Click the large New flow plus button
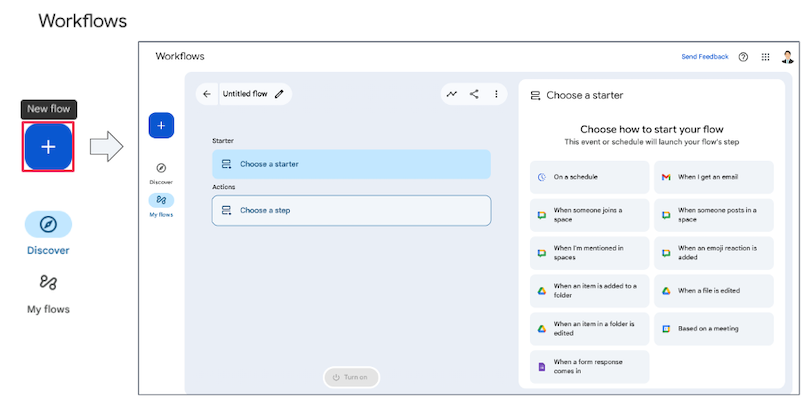 pos(48,147)
